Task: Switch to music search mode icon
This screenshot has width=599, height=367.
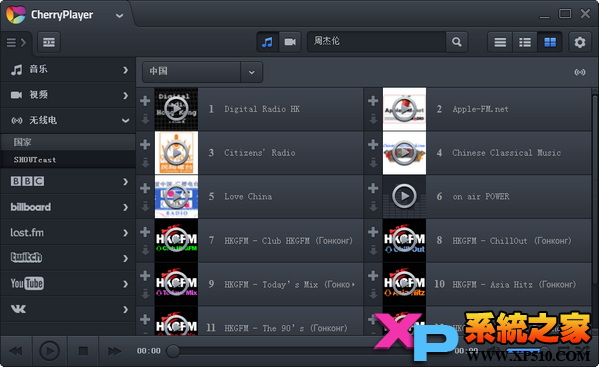Action: [x=267, y=42]
